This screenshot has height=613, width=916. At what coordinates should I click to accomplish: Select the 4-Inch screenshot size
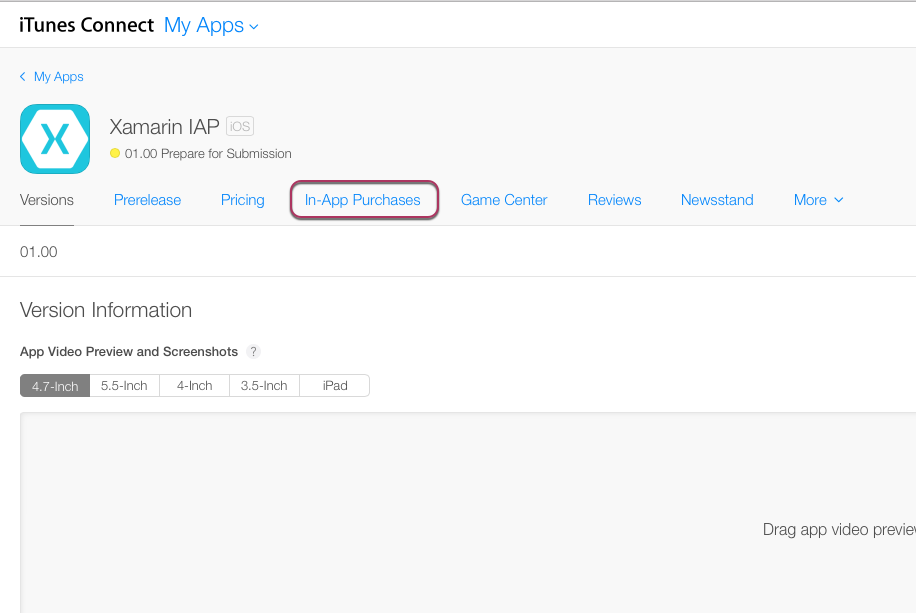(x=195, y=386)
